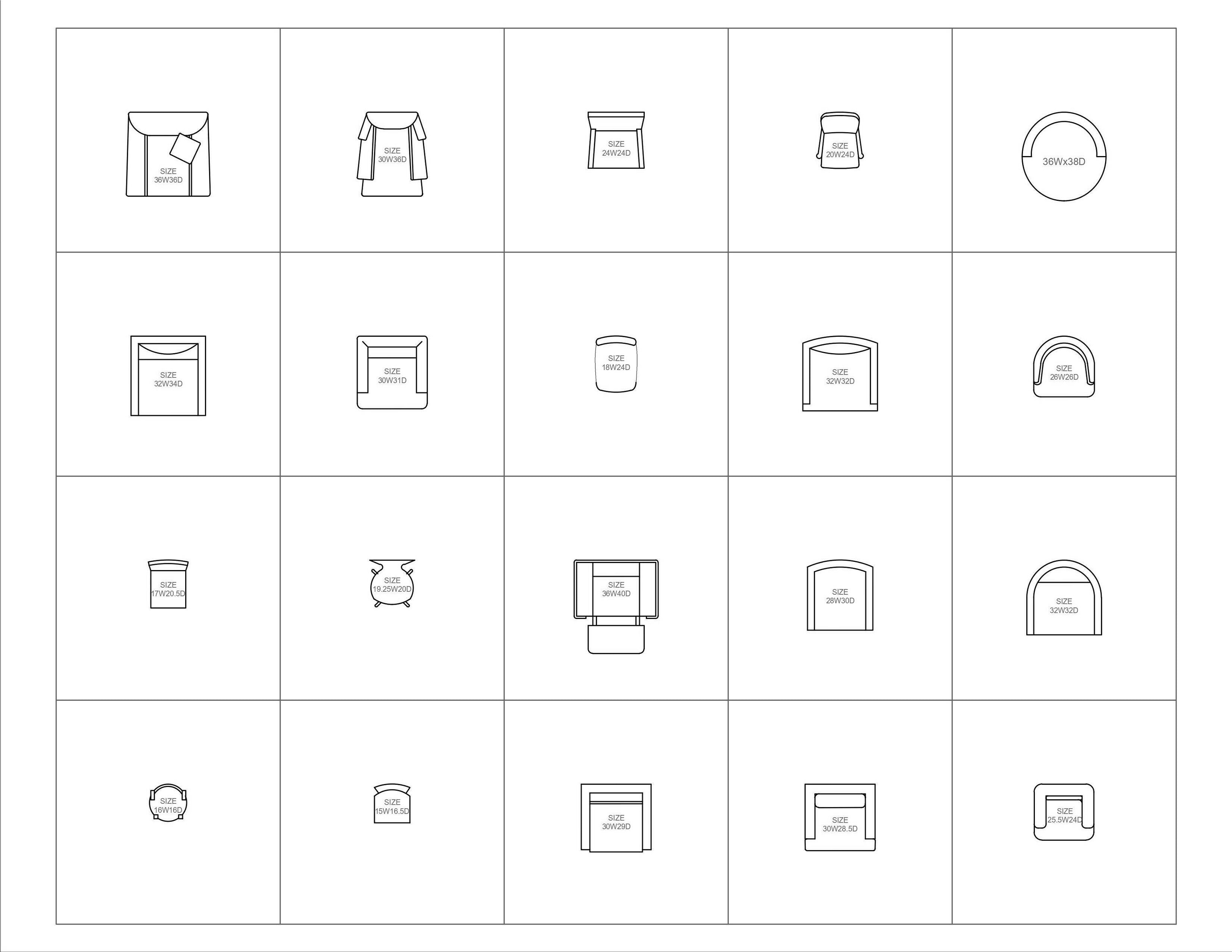Click the 25.5W24D rounded-corner chair
The height and width of the screenshot is (952, 1232).
[x=1064, y=812]
